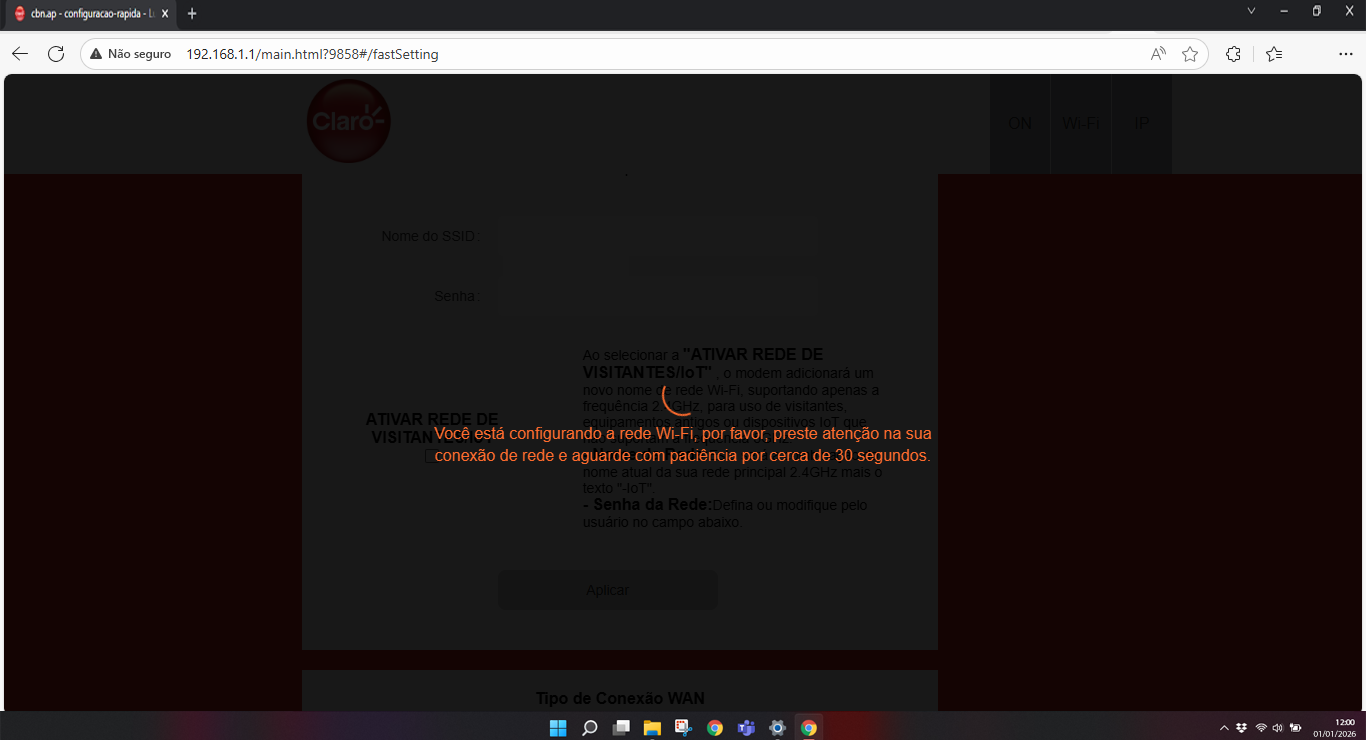
Task: Expand the tab search dropdown arrow
Action: 1251,11
